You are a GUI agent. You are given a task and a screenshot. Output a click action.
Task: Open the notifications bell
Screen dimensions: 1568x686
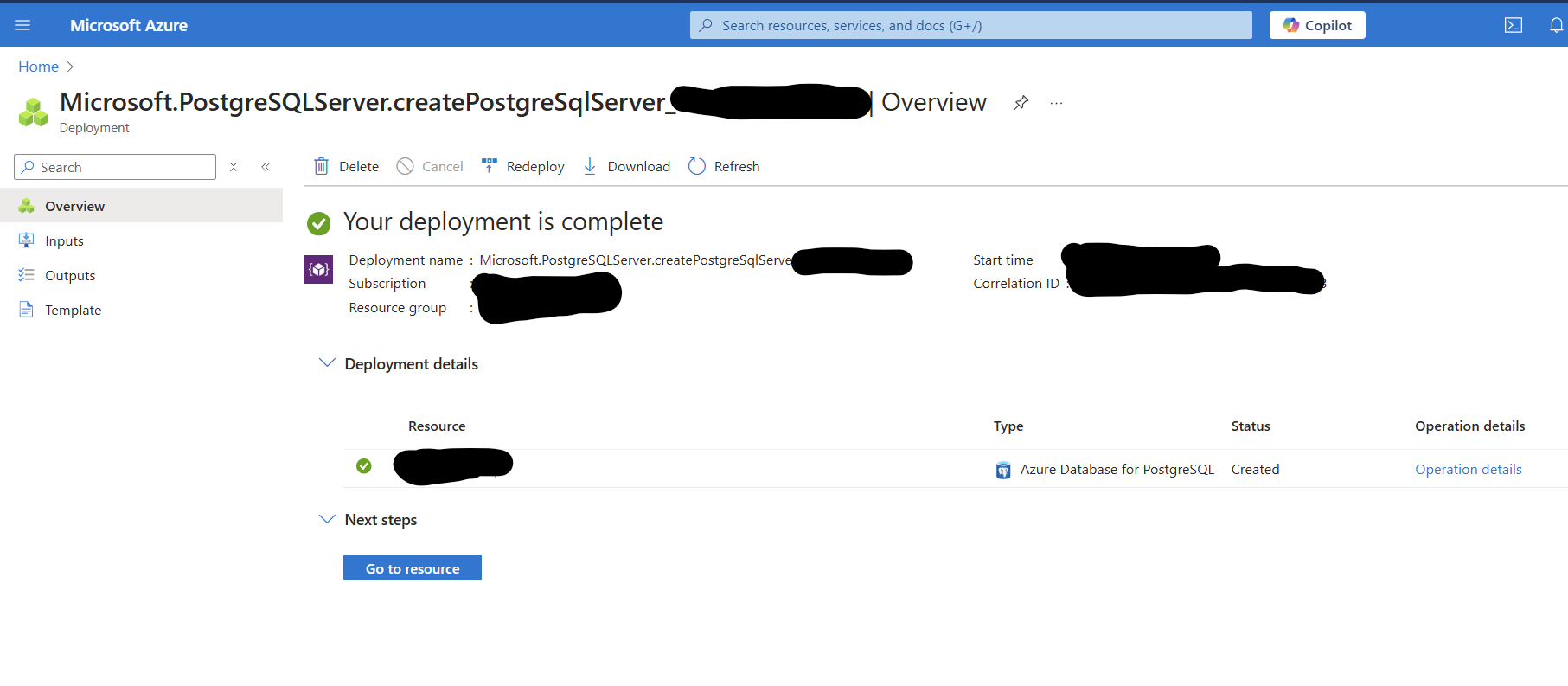coord(1556,25)
